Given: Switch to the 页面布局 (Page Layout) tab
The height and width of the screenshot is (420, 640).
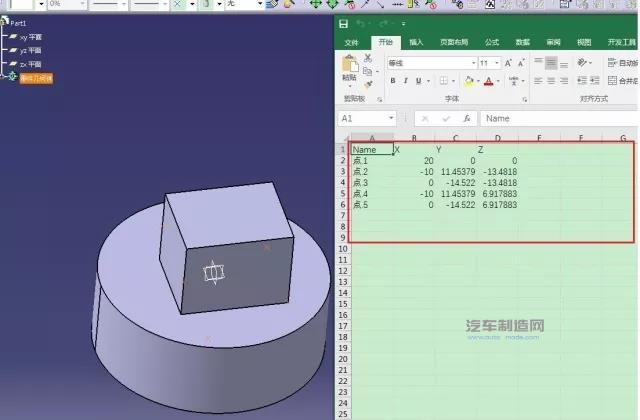Looking at the screenshot, I should [454, 42].
